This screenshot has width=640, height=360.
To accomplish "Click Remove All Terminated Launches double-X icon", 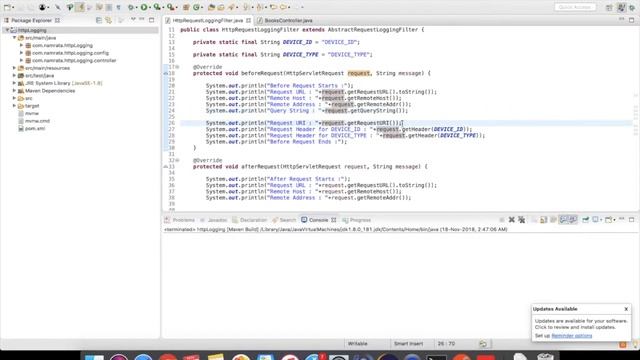I will click(x=522, y=220).
